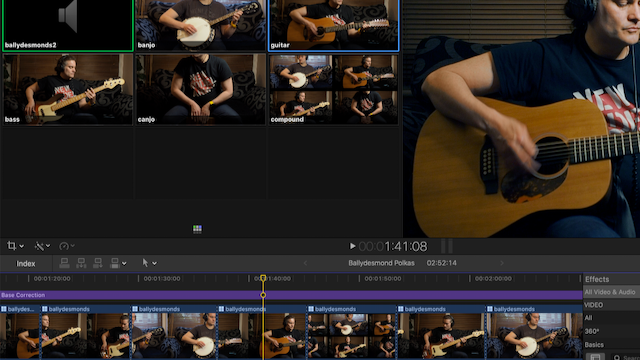
Task: Click the marker on the Base Correction bar
Action: (x=263, y=295)
